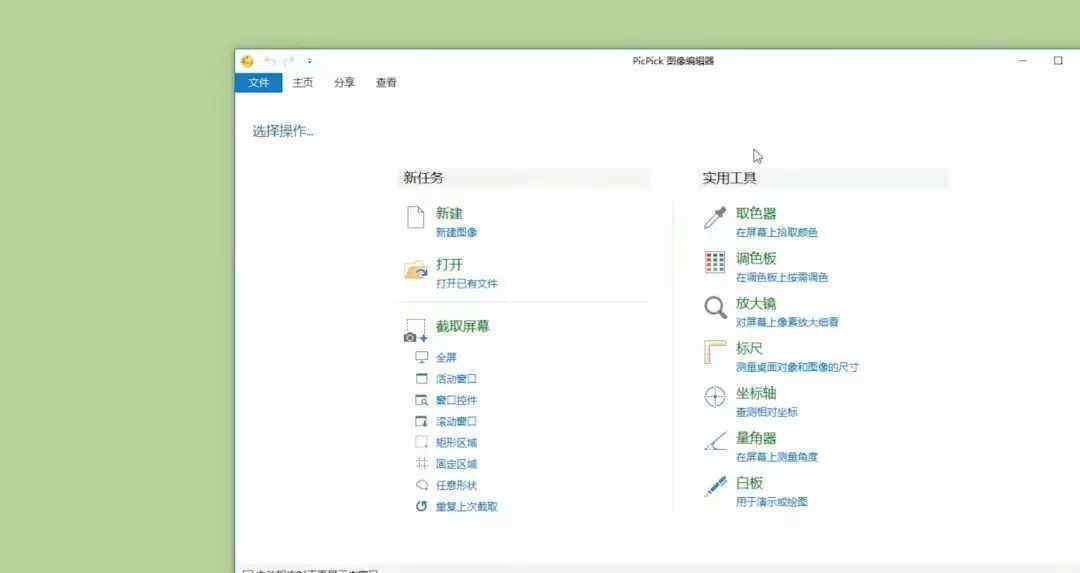Screen dimensions: 1080x573
Task: Expand the quick access toolbar dropdown
Action: coord(309,61)
